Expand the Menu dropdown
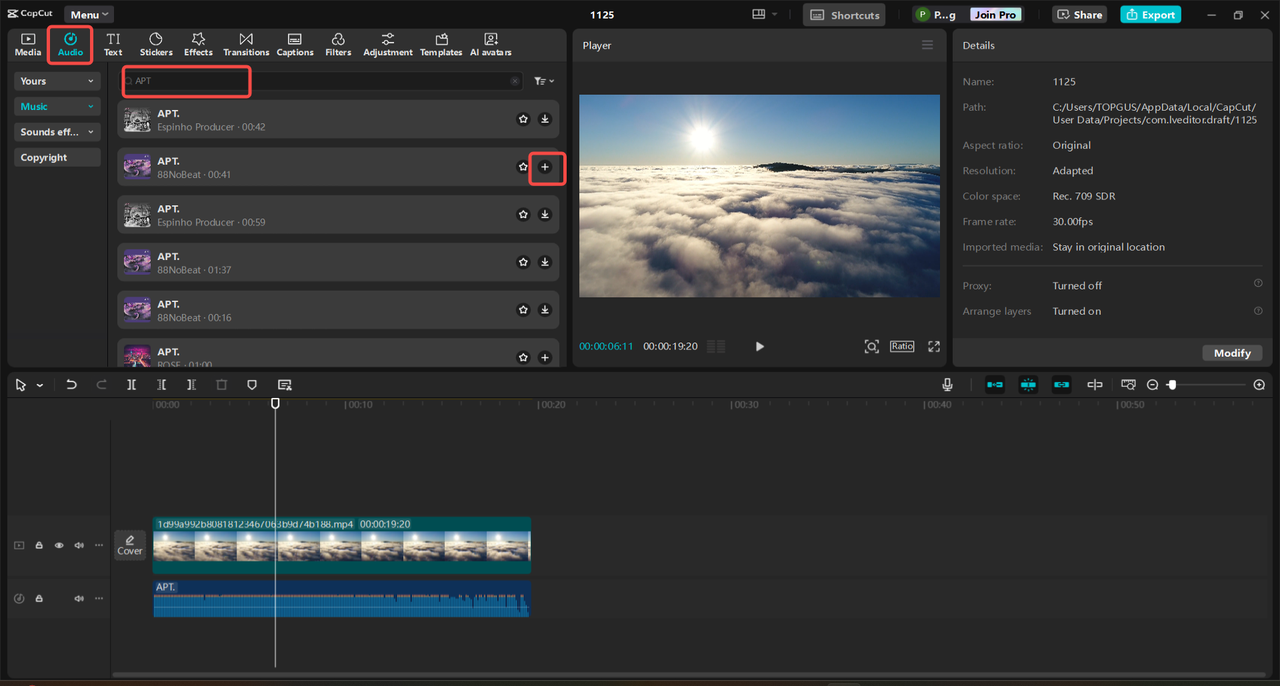This screenshot has height=686, width=1280. 89,15
